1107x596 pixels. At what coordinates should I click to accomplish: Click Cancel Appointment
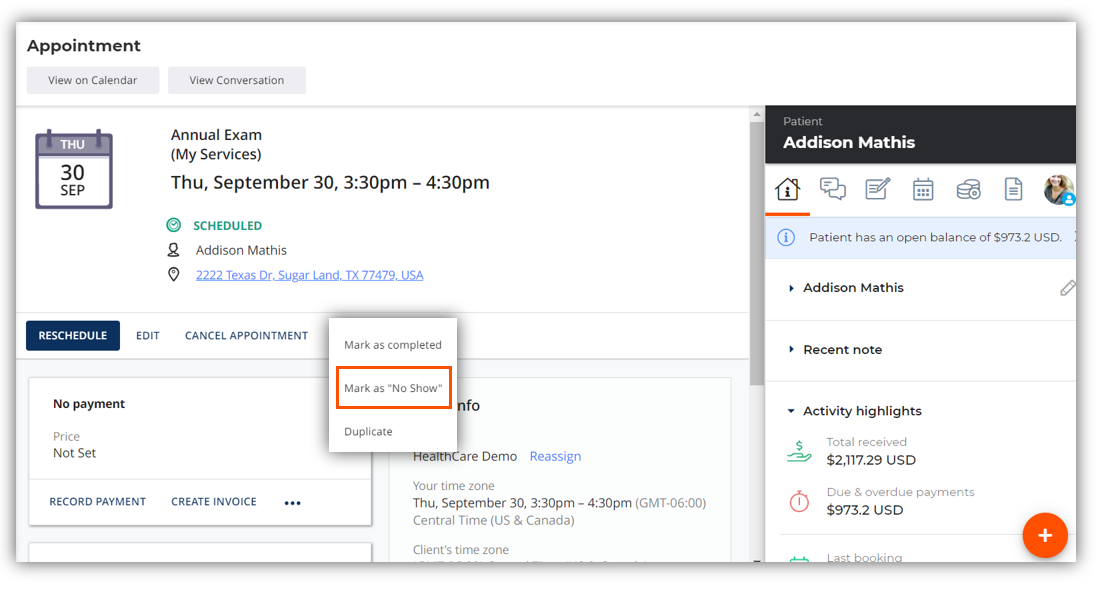tap(246, 335)
